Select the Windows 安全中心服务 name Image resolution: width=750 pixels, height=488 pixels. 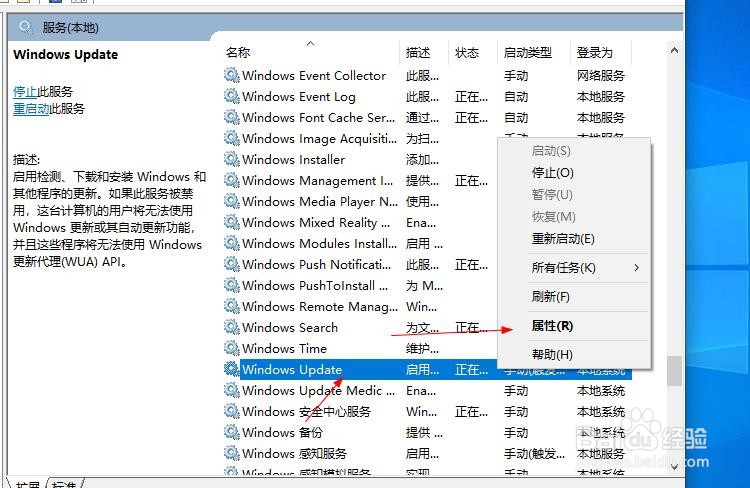[307, 412]
